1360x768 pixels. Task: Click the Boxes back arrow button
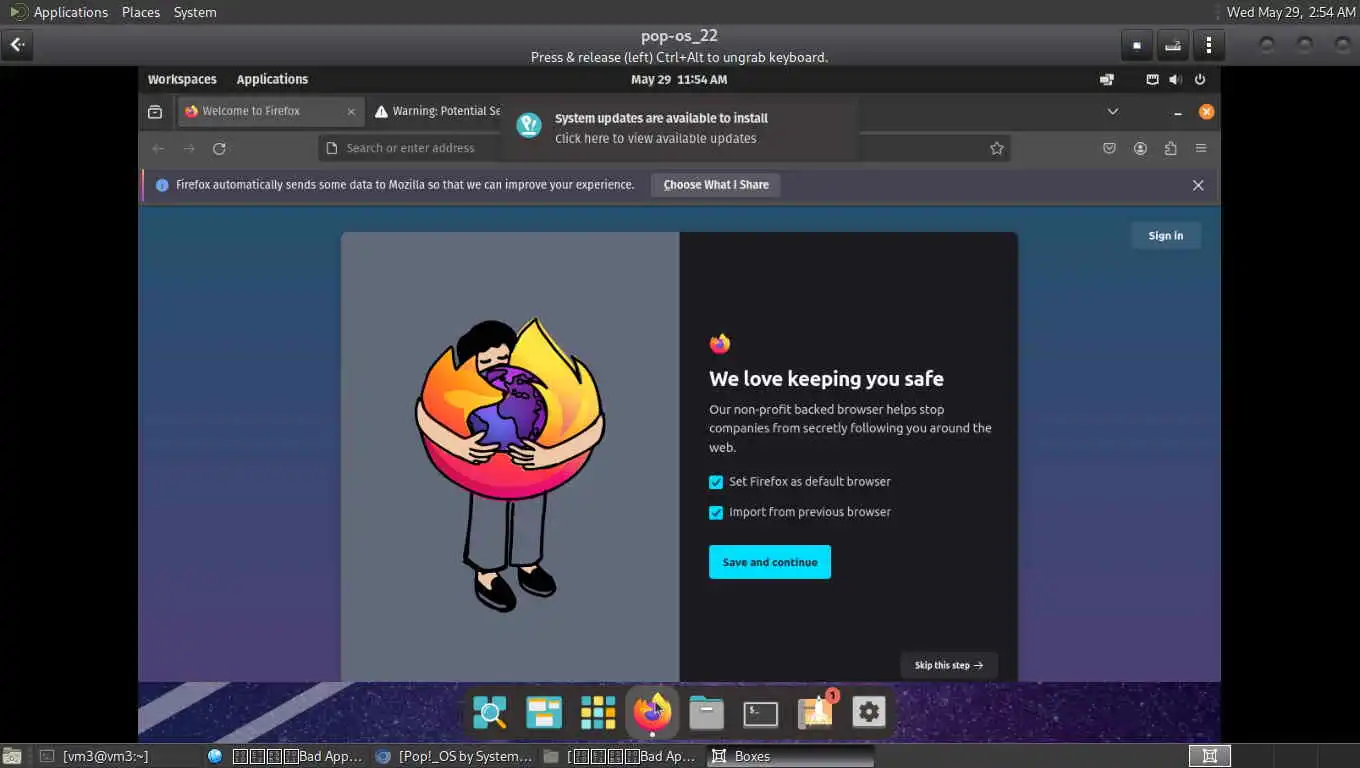click(17, 45)
